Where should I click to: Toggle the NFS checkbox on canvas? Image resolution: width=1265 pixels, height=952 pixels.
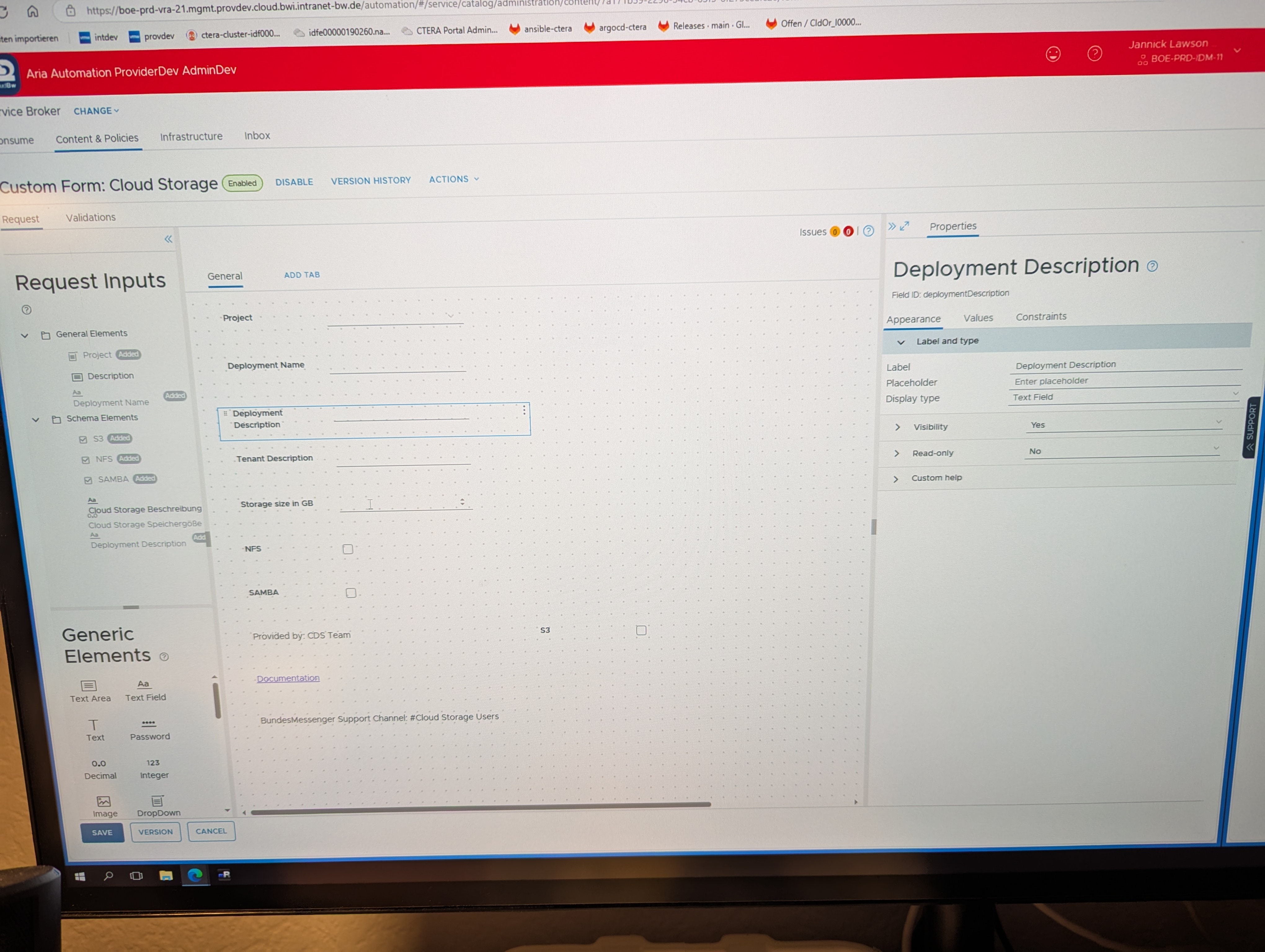pos(348,549)
